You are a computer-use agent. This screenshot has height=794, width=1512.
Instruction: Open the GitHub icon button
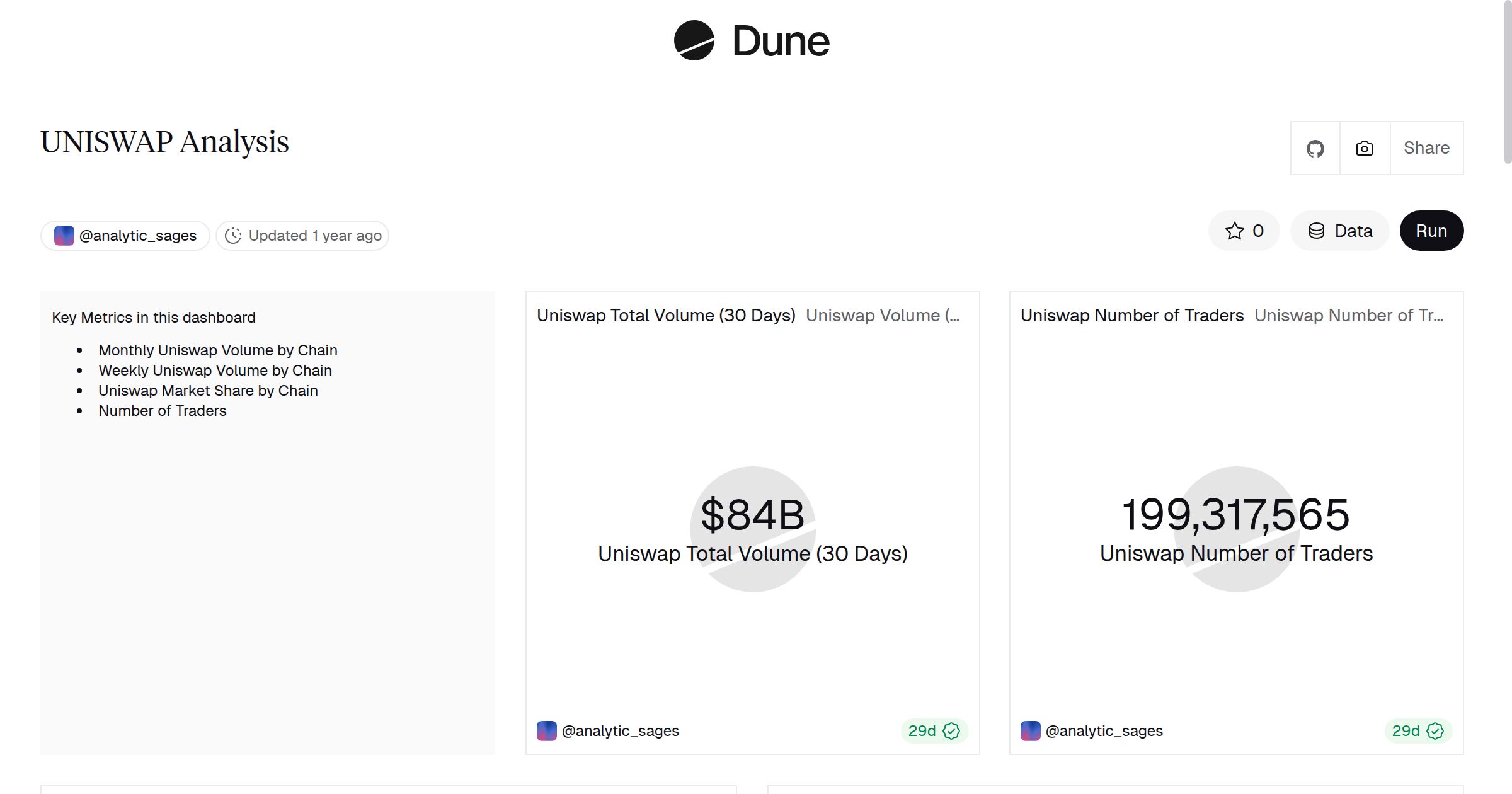point(1315,149)
